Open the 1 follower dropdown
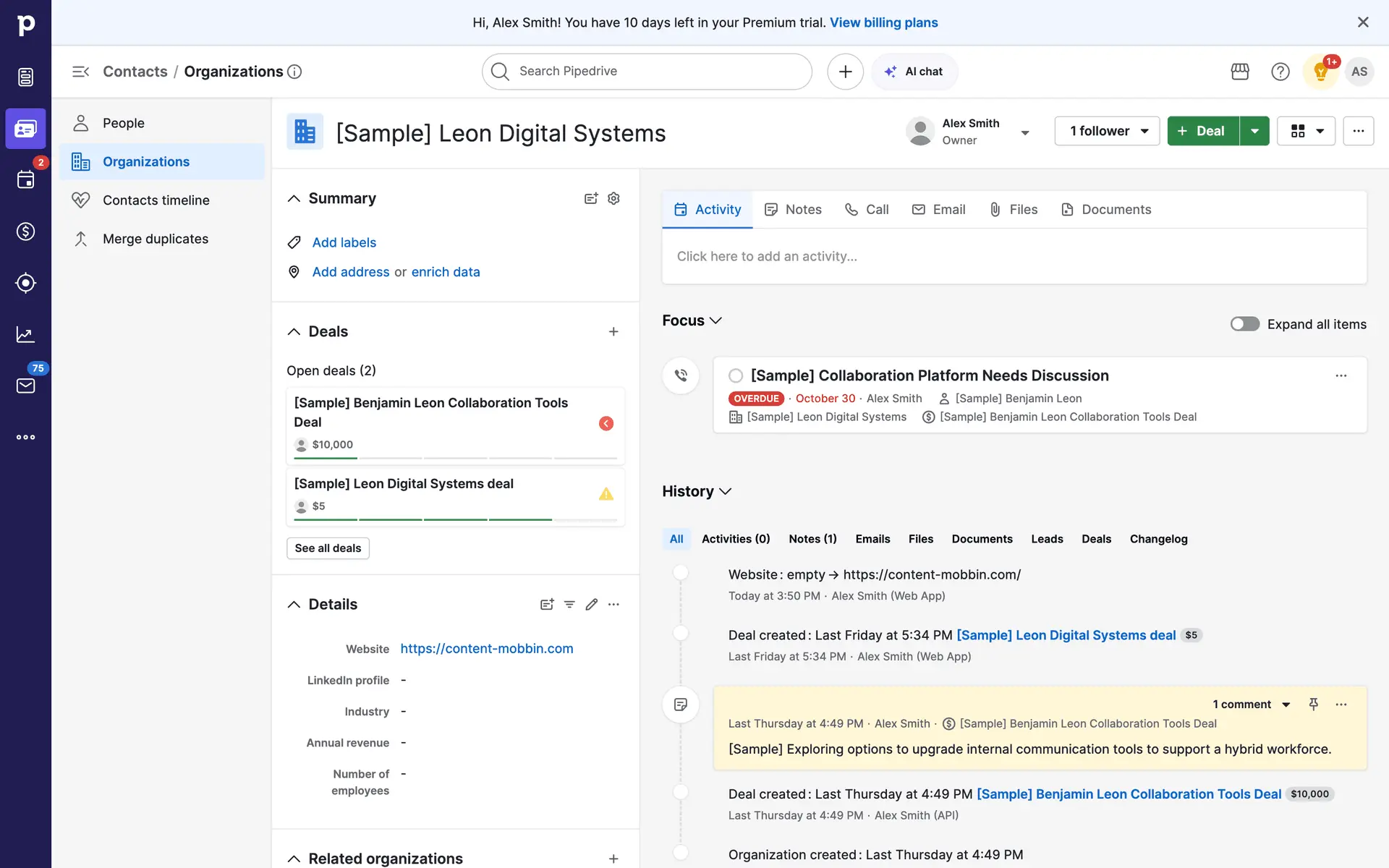The width and height of the screenshot is (1389, 868). tap(1107, 131)
